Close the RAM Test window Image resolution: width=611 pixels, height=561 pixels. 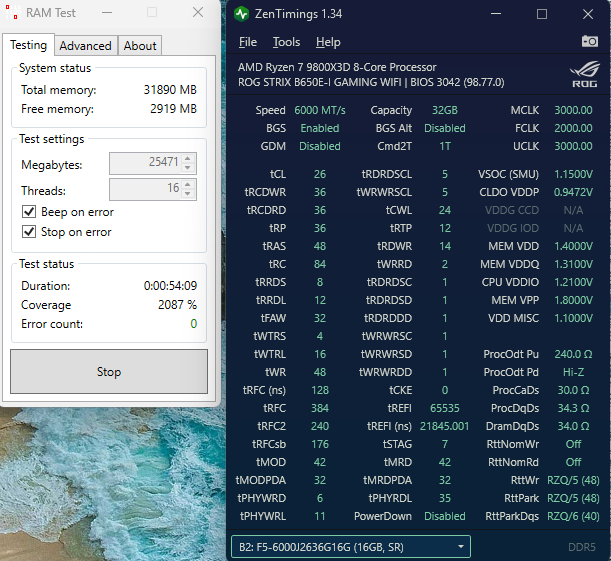(198, 12)
